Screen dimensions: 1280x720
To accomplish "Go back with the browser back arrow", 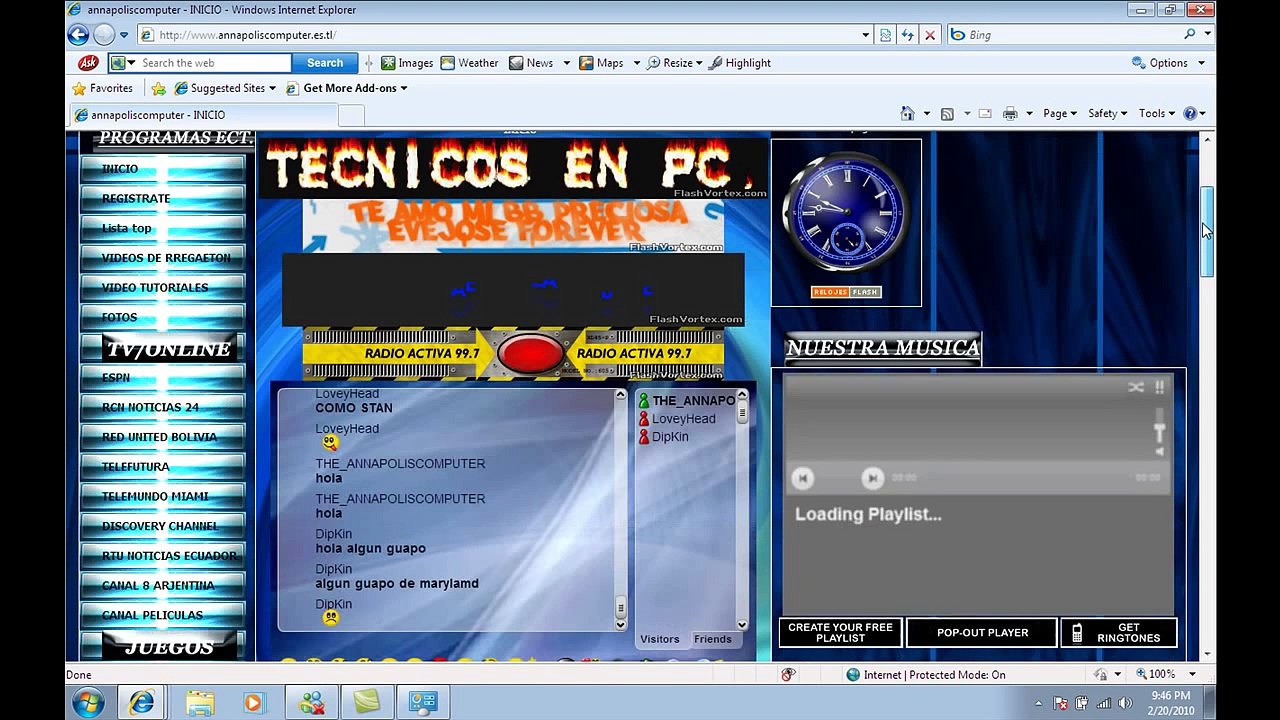I will click(x=78, y=35).
